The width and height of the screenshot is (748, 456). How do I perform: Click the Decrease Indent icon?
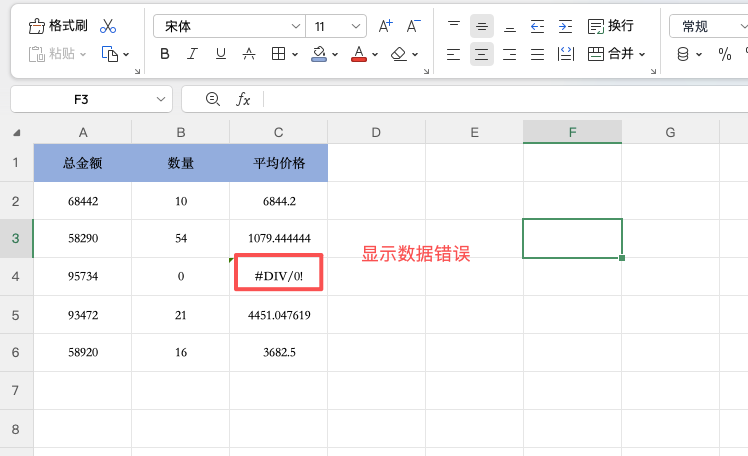(538, 26)
